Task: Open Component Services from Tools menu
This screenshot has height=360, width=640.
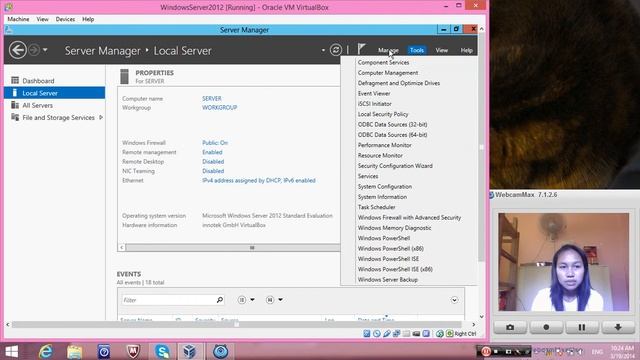Action: coord(383,62)
